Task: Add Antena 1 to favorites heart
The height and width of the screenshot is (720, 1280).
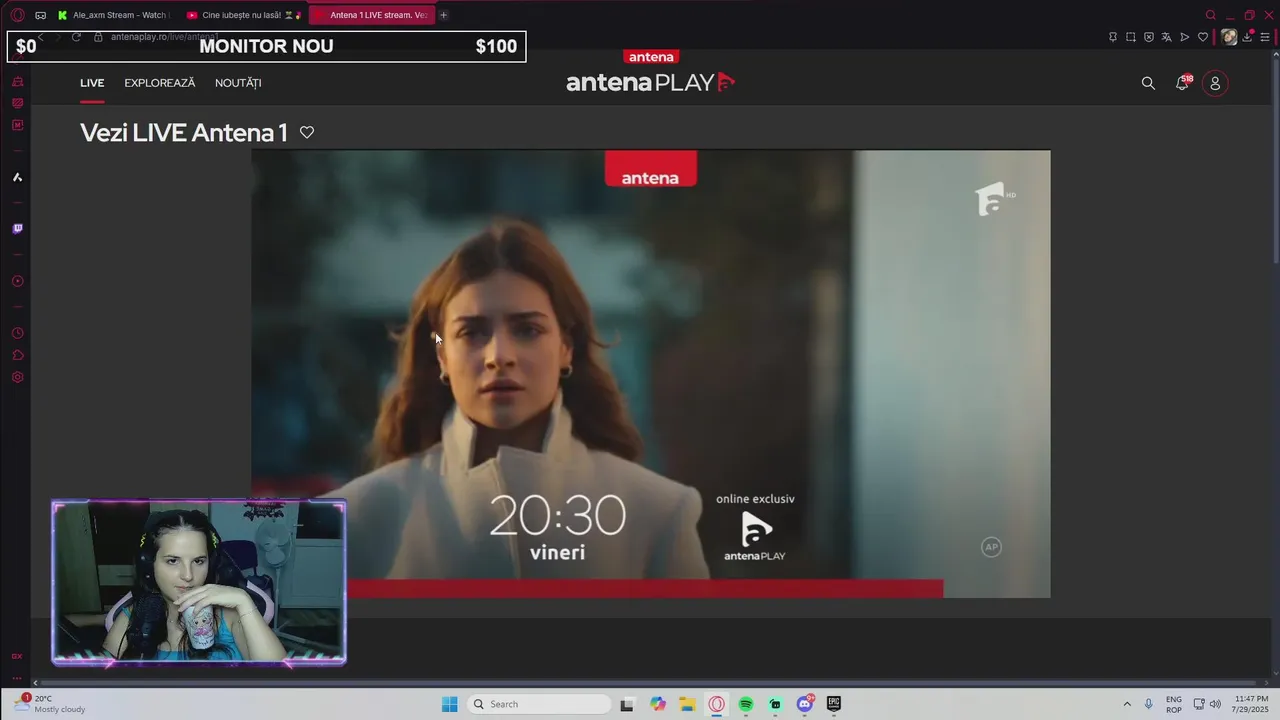Action: [x=307, y=133]
